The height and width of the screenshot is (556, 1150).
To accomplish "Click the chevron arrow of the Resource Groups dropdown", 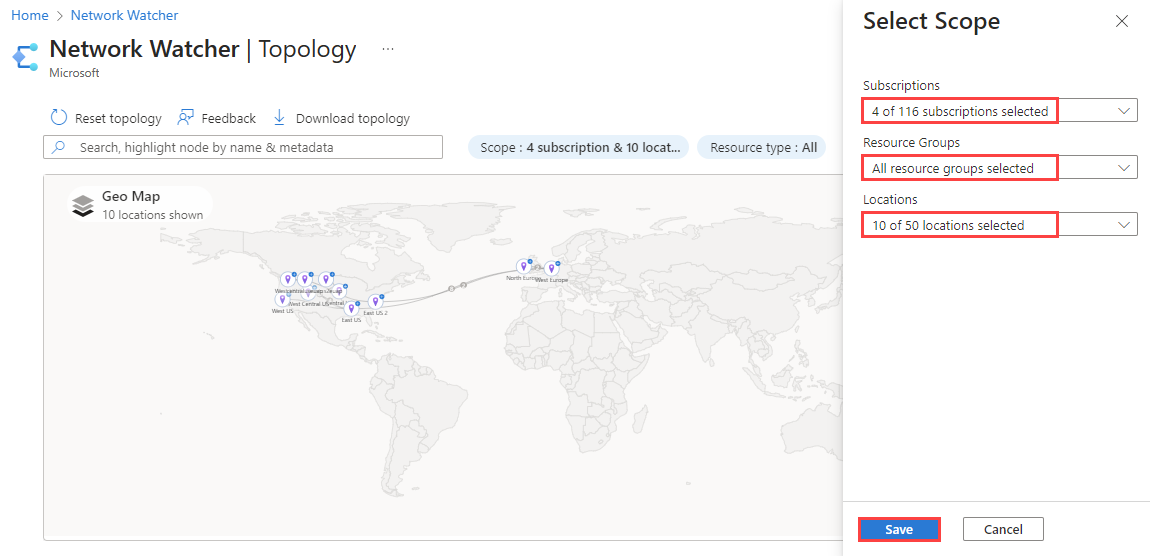I will pyautogui.click(x=1124, y=168).
